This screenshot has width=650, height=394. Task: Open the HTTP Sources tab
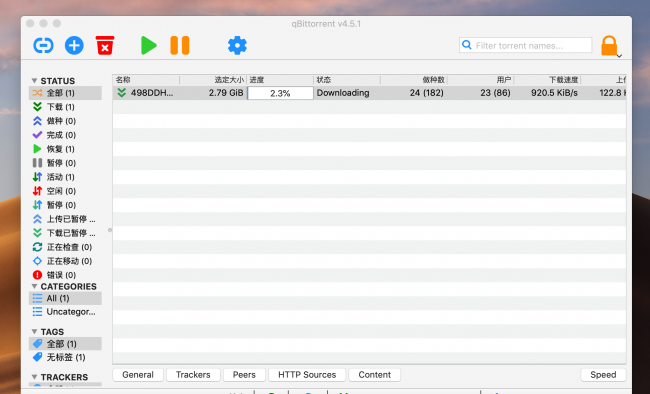pos(307,375)
